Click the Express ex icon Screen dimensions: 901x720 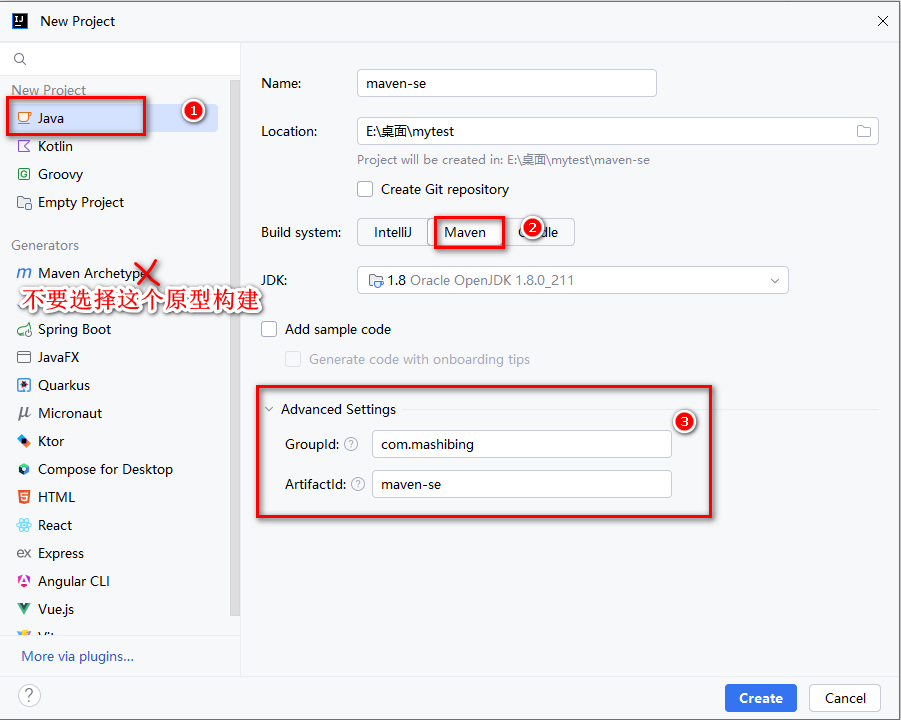24,553
